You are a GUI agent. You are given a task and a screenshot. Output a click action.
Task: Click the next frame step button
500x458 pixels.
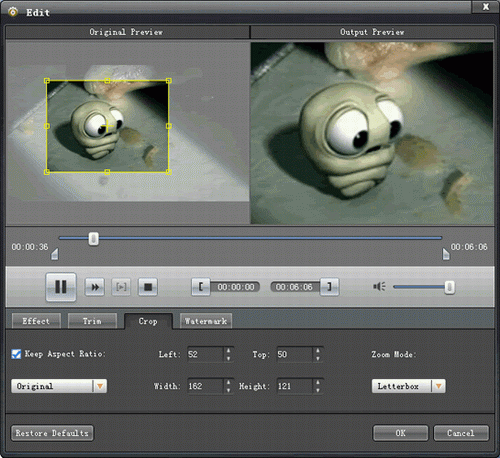point(121,287)
